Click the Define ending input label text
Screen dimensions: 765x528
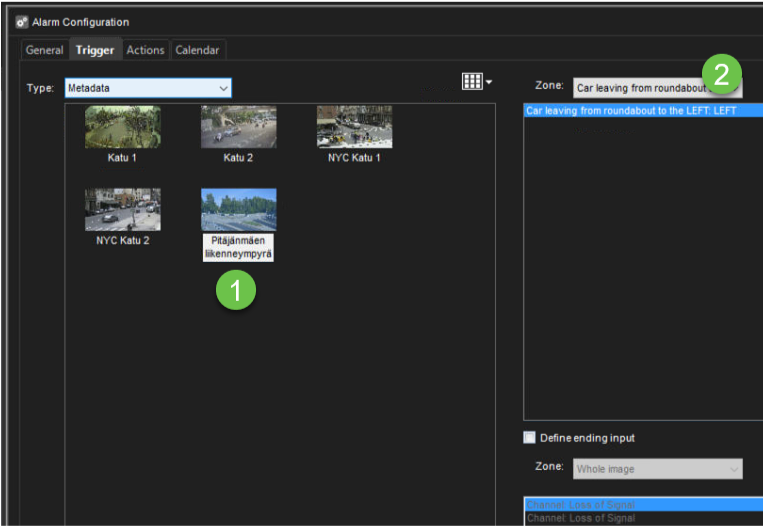point(587,438)
